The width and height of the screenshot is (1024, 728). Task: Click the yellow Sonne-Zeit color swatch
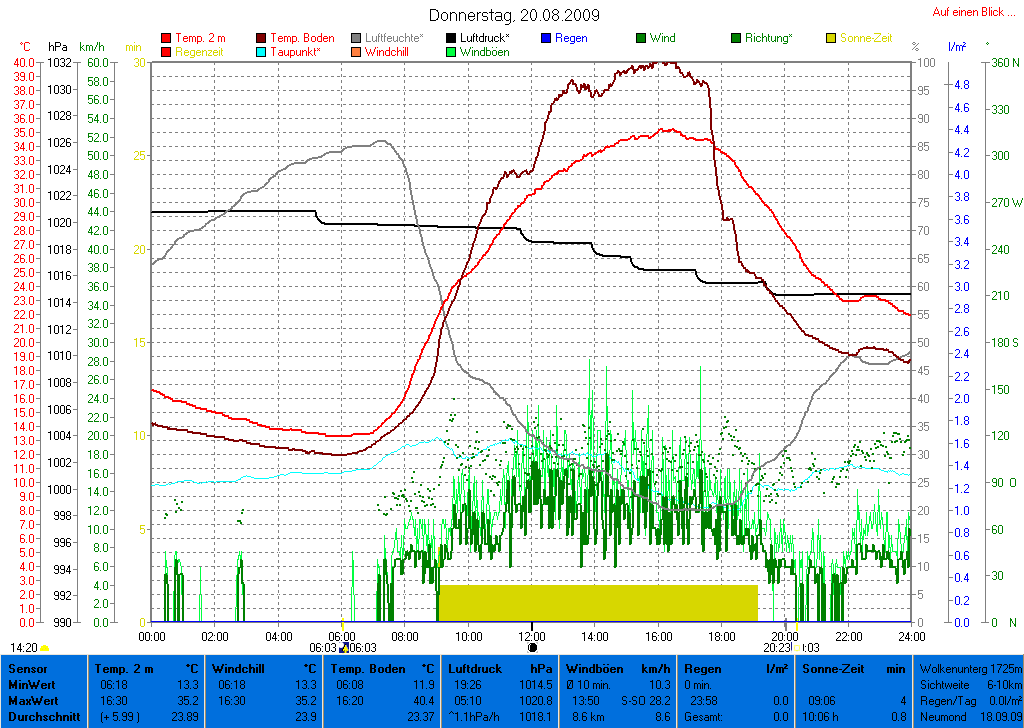point(831,38)
